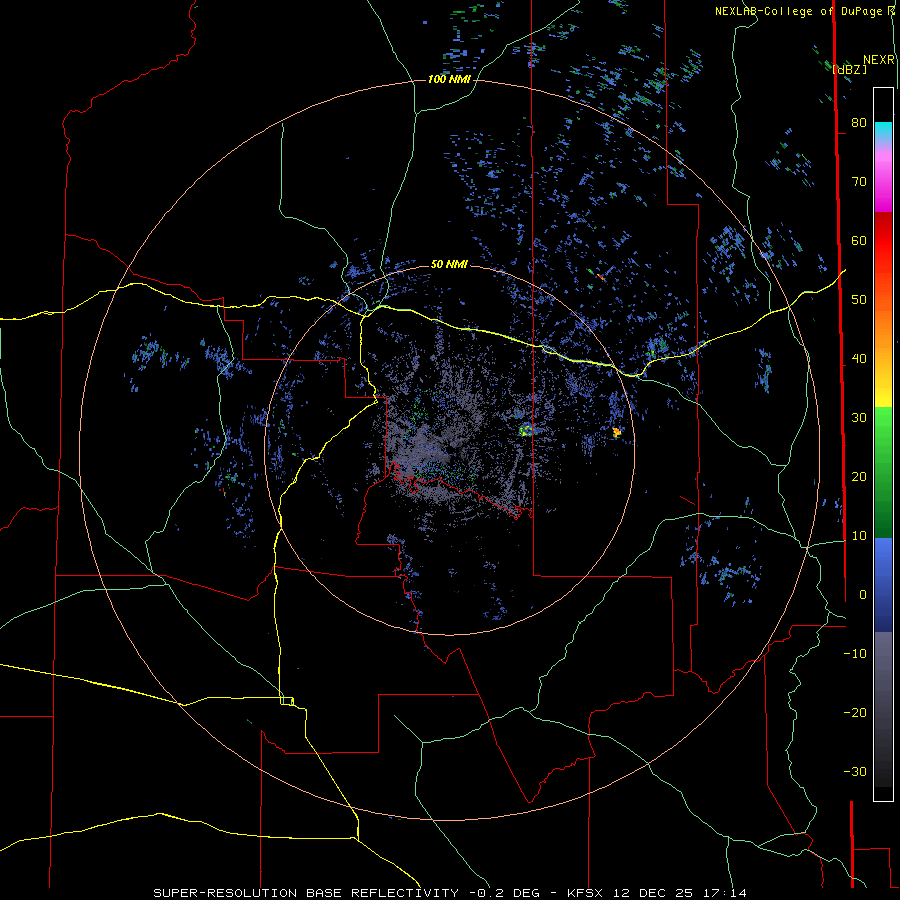Screen dimensions: 900x900
Task: Click the -10 value on the dBZ scale
Action: 855,653
